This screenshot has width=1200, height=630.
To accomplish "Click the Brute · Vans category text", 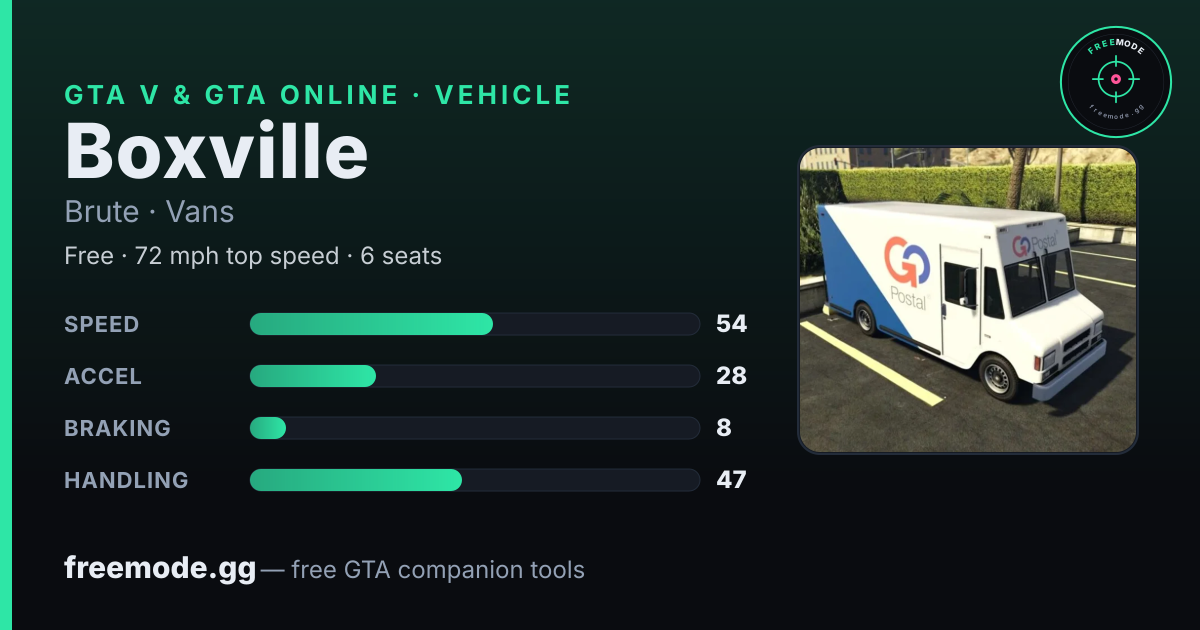I will 149,212.
